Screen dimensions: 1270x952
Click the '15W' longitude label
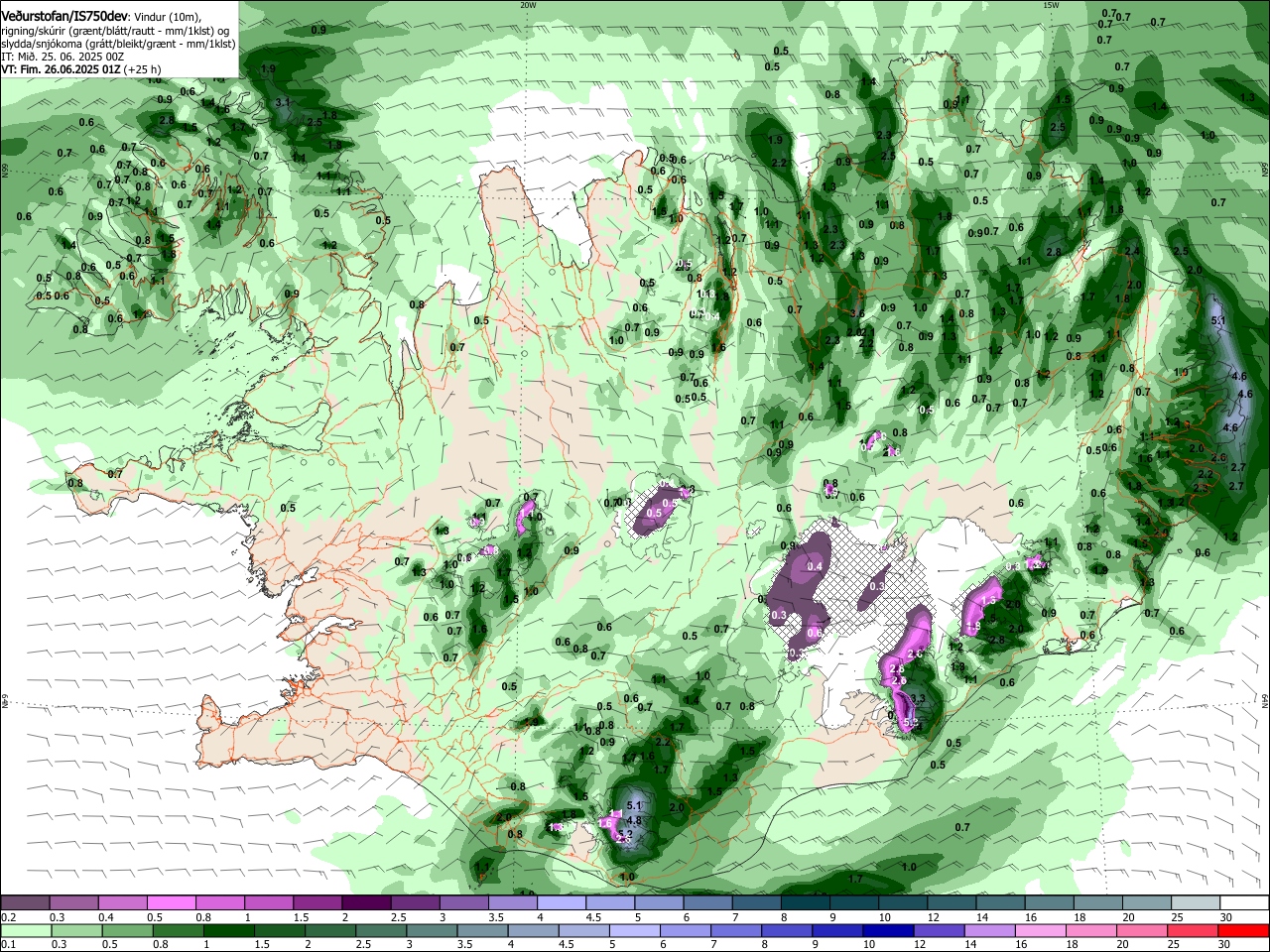[1051, 5]
